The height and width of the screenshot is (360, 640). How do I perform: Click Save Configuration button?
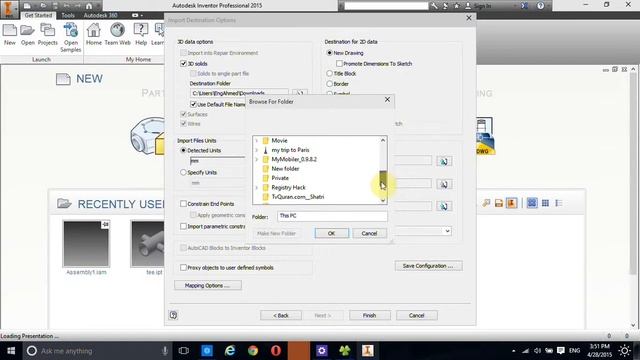pos(428,266)
